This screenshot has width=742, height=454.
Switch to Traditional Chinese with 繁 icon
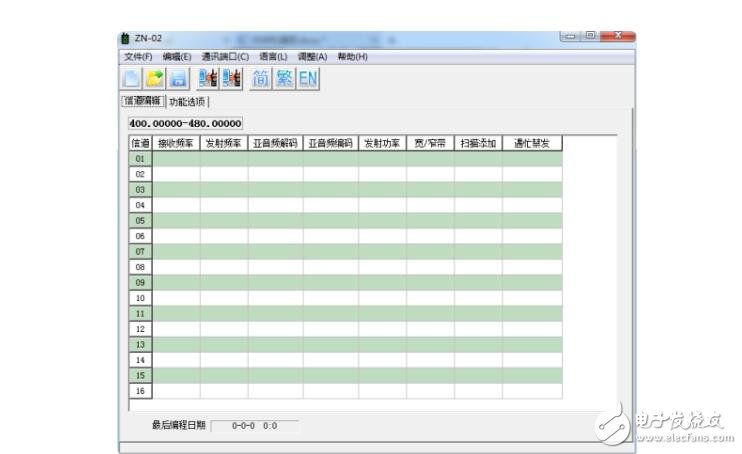[285, 78]
